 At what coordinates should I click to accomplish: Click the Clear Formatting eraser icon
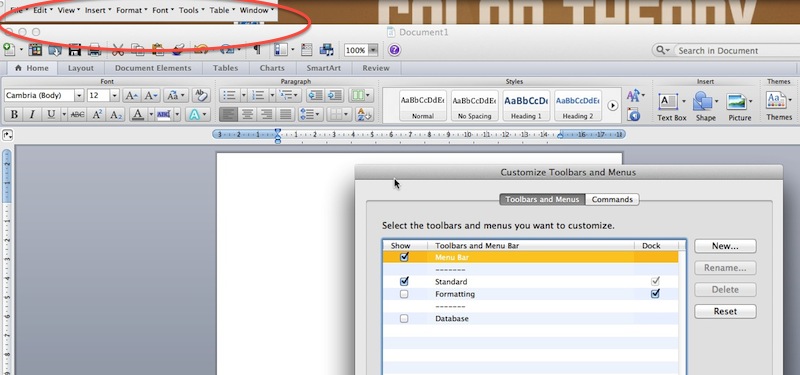point(201,95)
